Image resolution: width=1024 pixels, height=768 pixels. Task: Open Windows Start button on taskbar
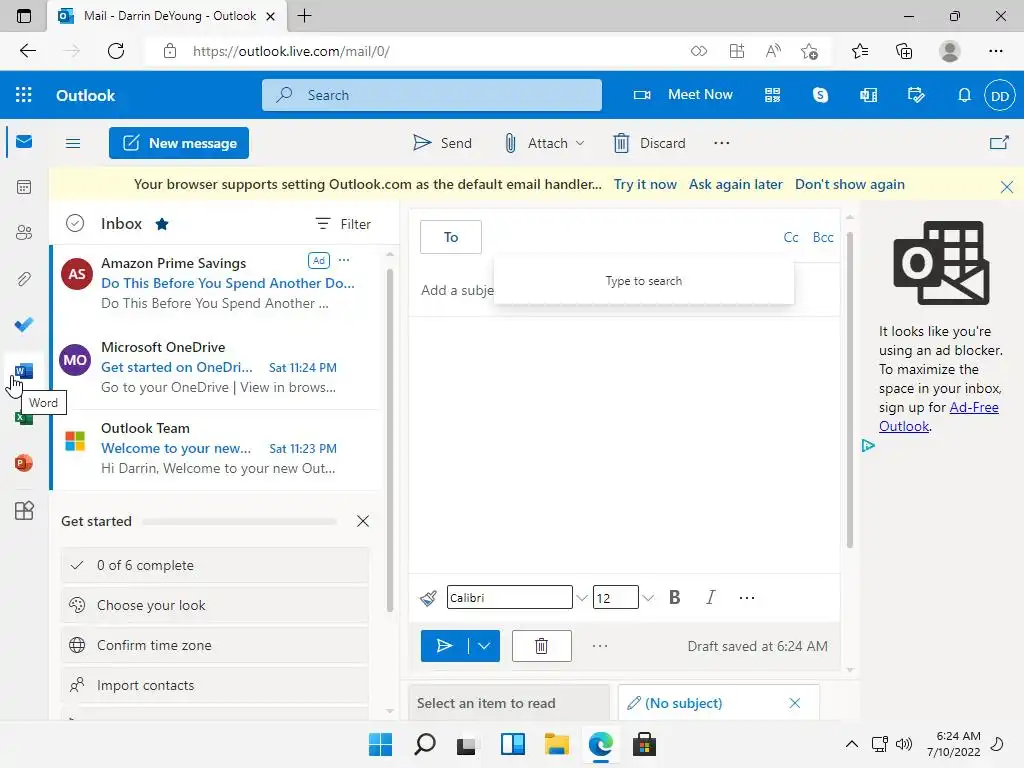point(380,744)
